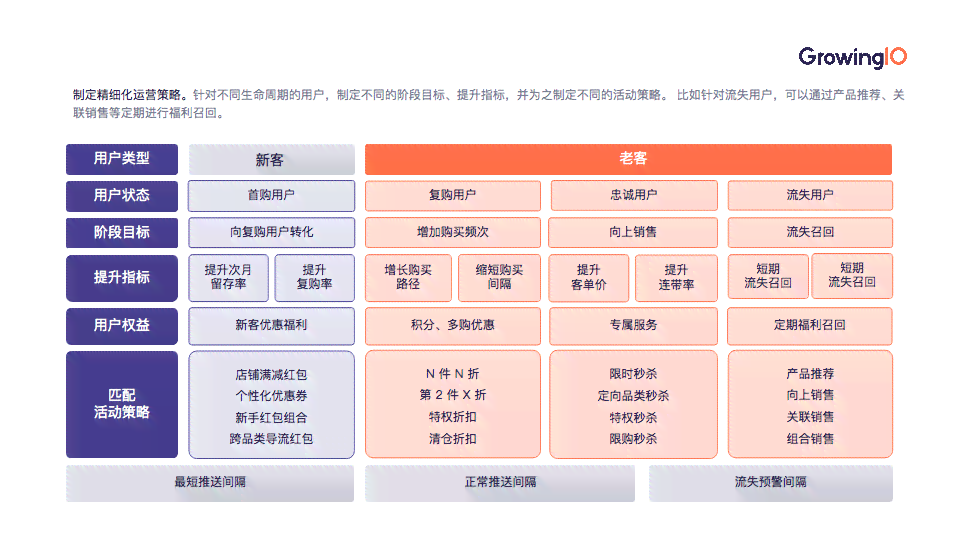Click the 店铺满减红包 line
Image resolution: width=960 pixels, height=540 pixels.
(x=271, y=375)
